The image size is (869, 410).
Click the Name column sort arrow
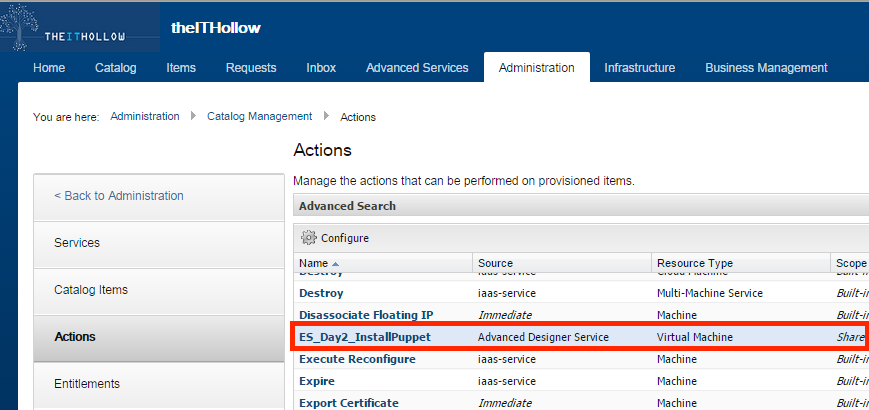pos(336,264)
